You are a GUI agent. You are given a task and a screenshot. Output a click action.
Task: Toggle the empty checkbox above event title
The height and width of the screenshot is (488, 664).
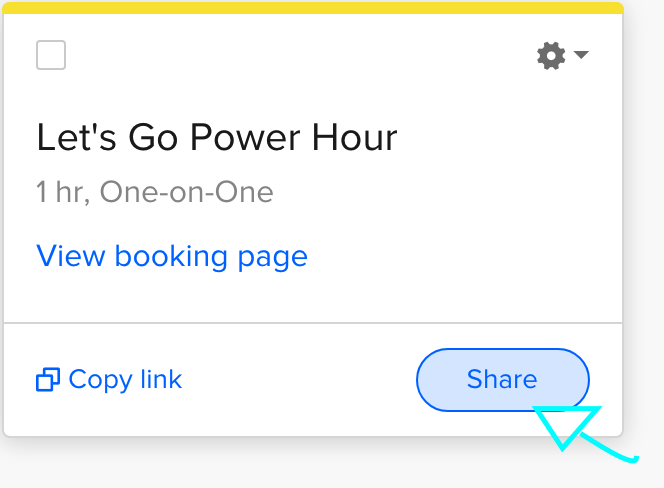[x=51, y=55]
